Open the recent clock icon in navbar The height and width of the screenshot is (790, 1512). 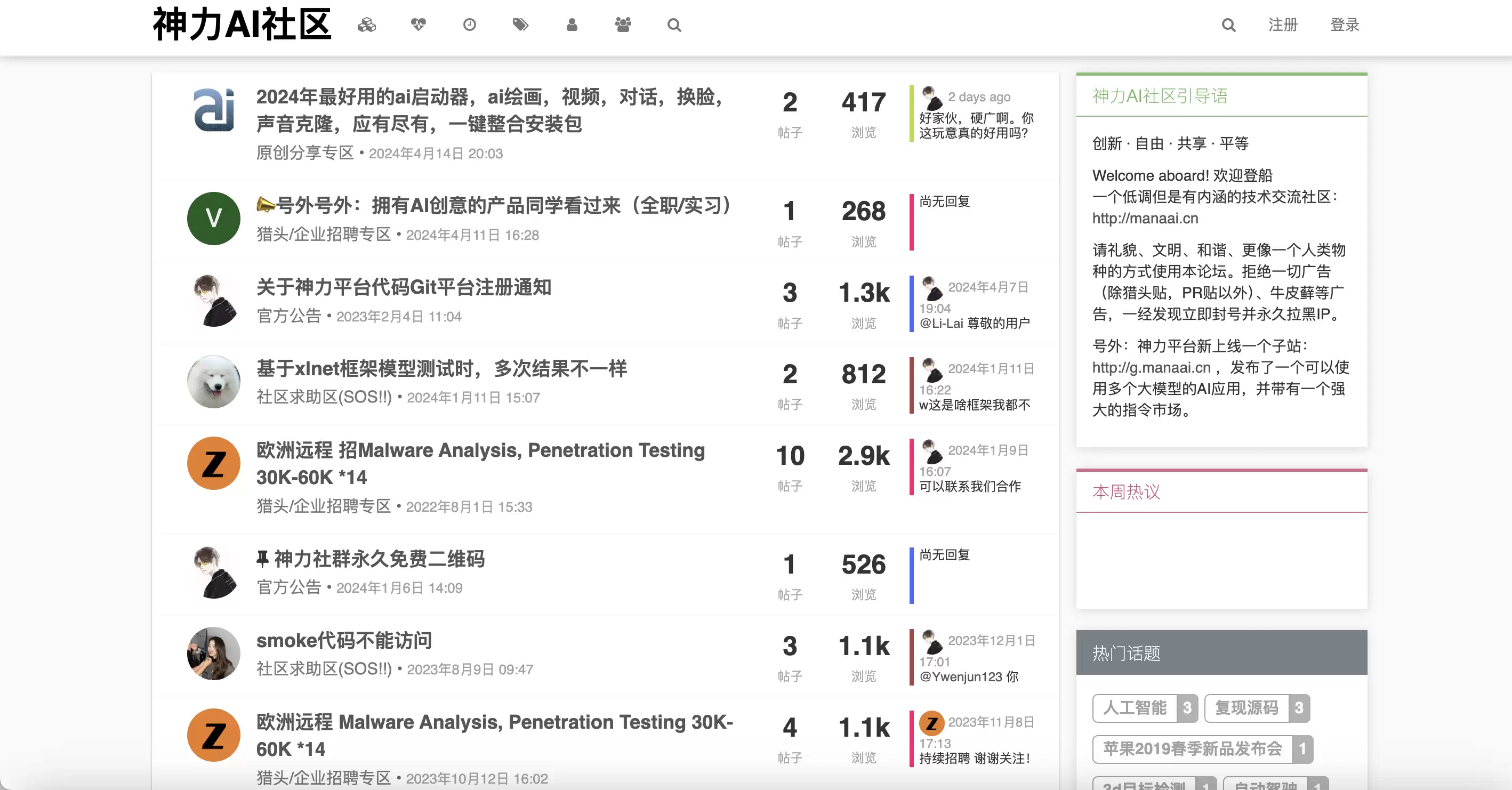469,25
